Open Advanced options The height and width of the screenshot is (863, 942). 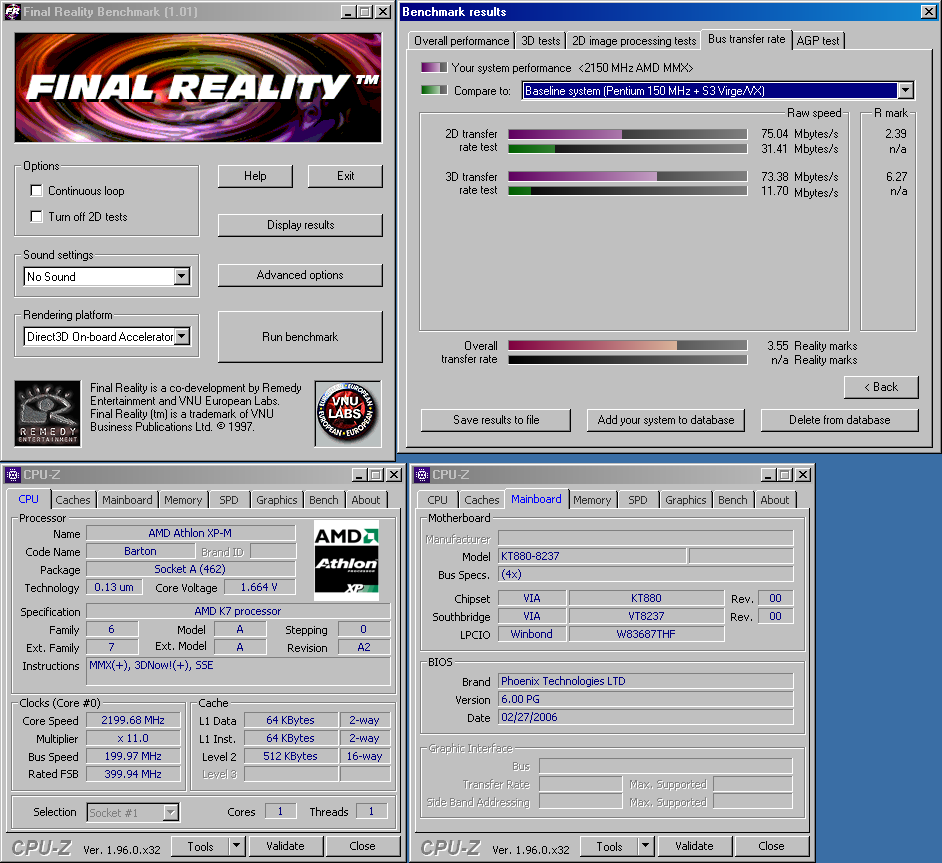300,275
